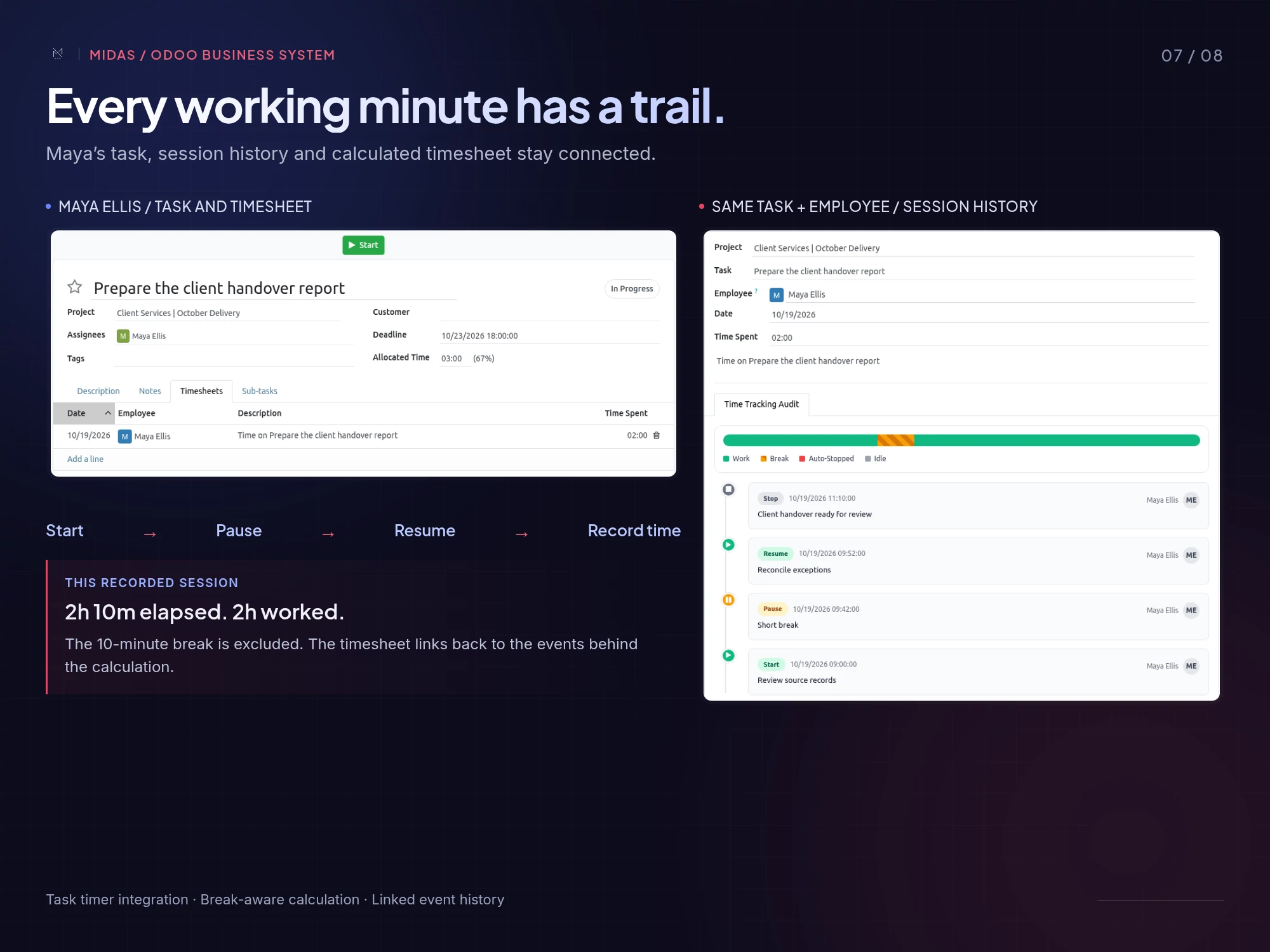Open the Sub-tasks tab
The width and height of the screenshot is (1270, 952).
click(259, 391)
